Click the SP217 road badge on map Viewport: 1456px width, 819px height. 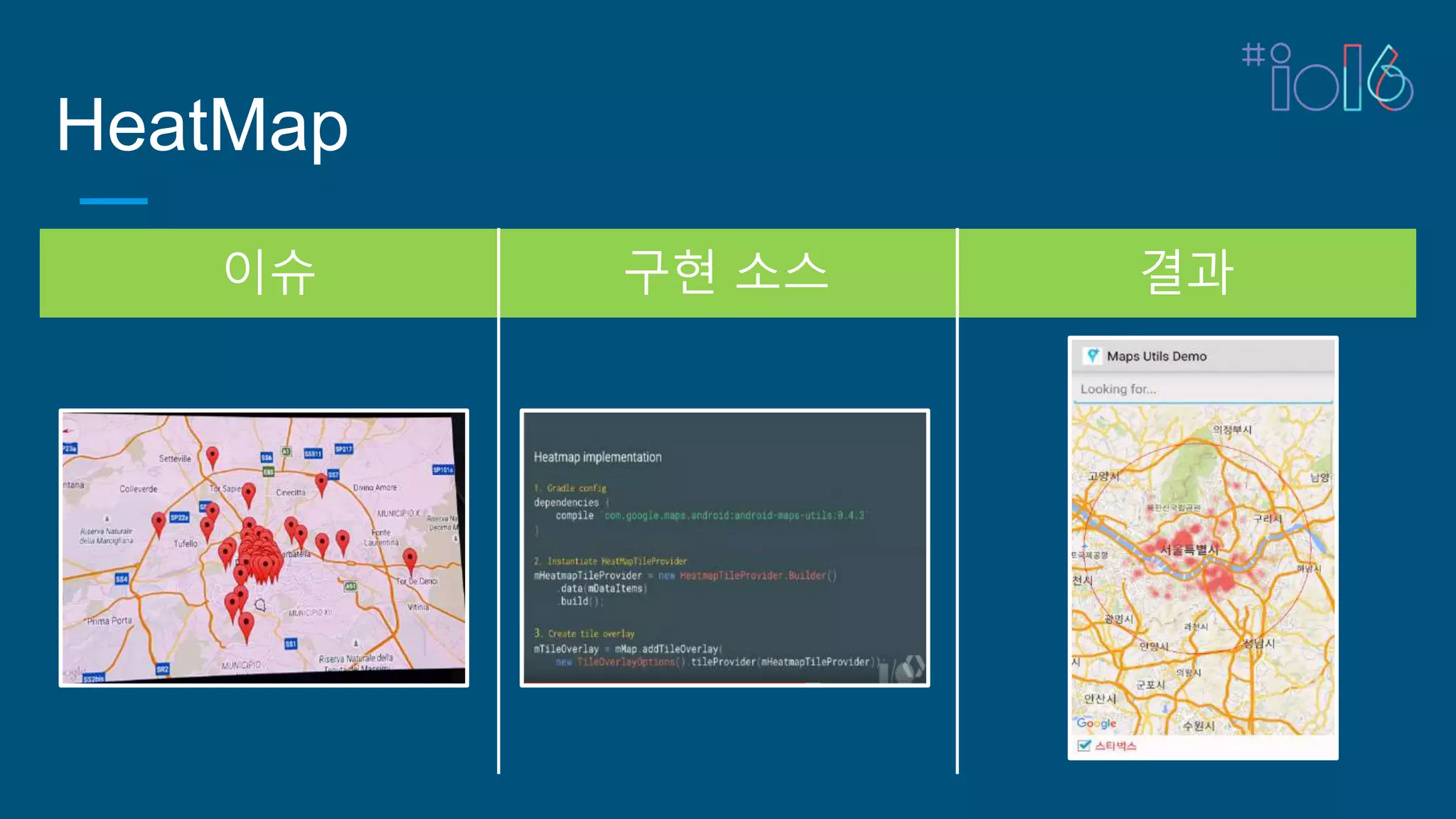(x=343, y=449)
